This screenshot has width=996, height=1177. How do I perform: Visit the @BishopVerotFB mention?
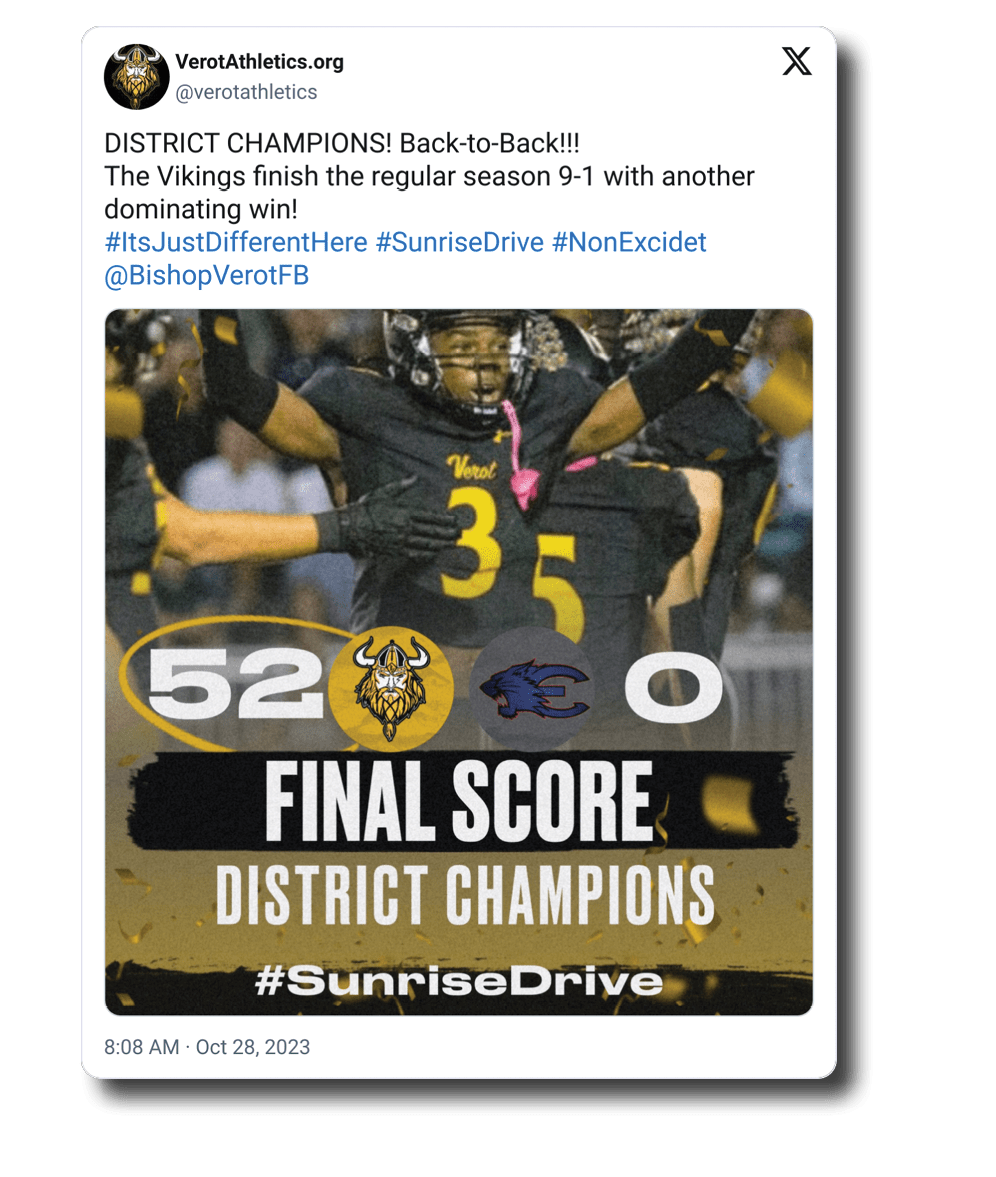coord(206,275)
